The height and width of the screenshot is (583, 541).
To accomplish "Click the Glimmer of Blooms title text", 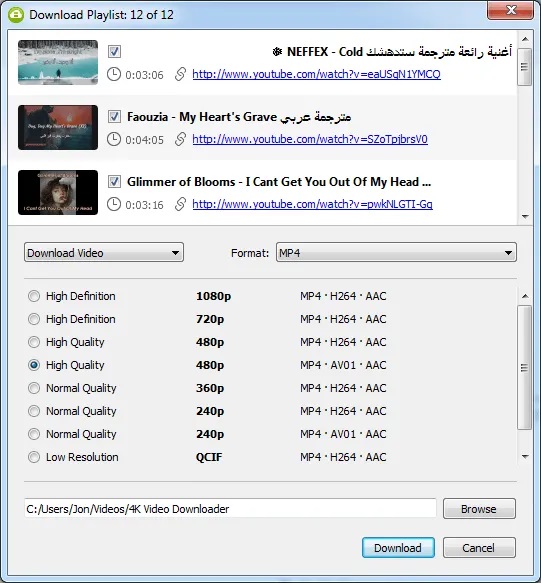I will point(279,182).
